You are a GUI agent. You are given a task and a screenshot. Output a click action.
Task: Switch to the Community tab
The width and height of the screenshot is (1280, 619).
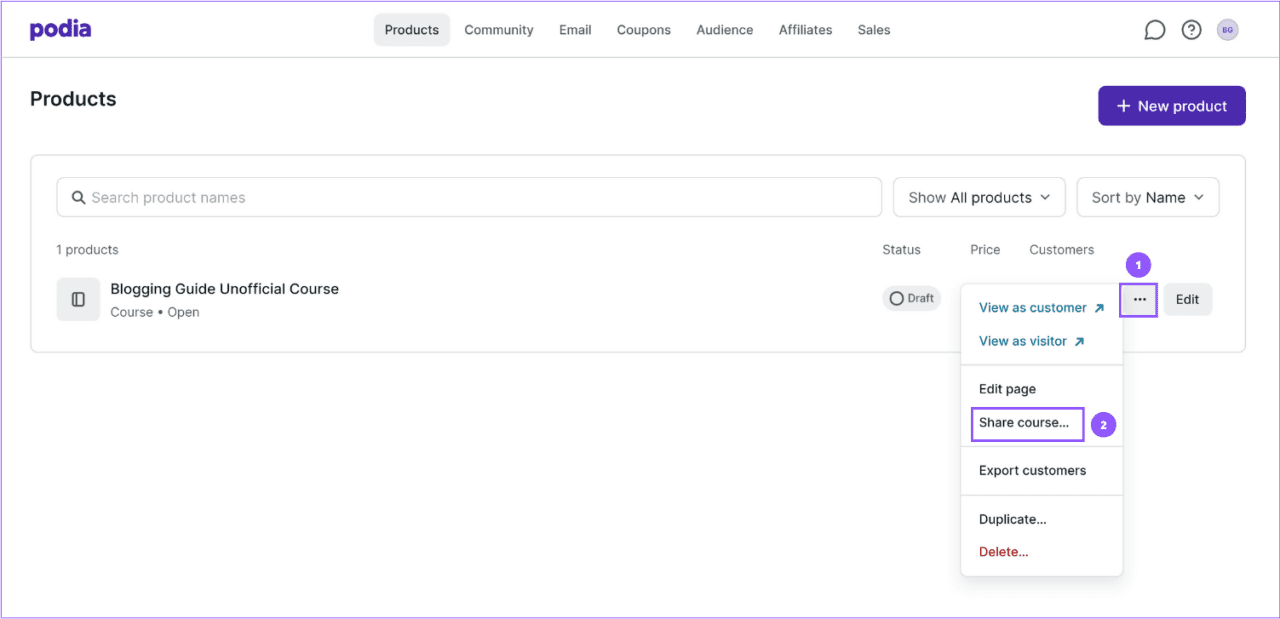[498, 29]
